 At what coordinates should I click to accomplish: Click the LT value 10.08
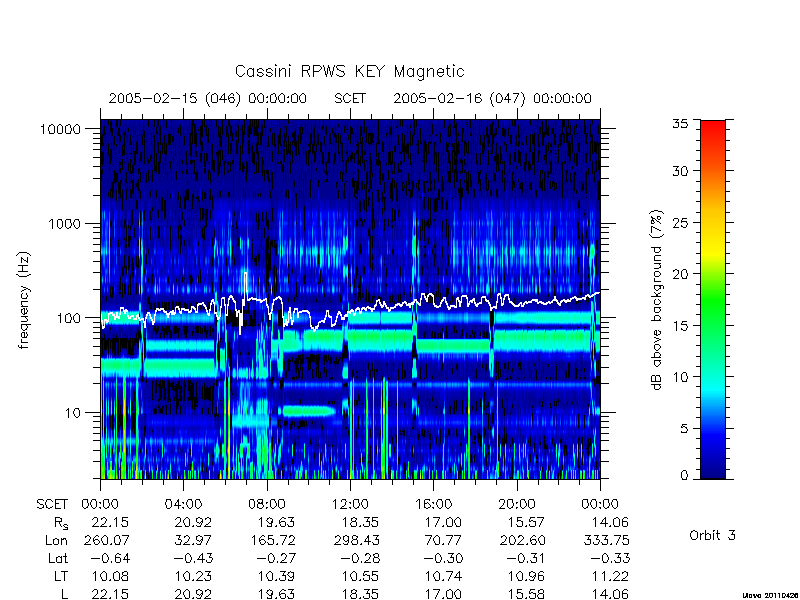[x=110, y=577]
